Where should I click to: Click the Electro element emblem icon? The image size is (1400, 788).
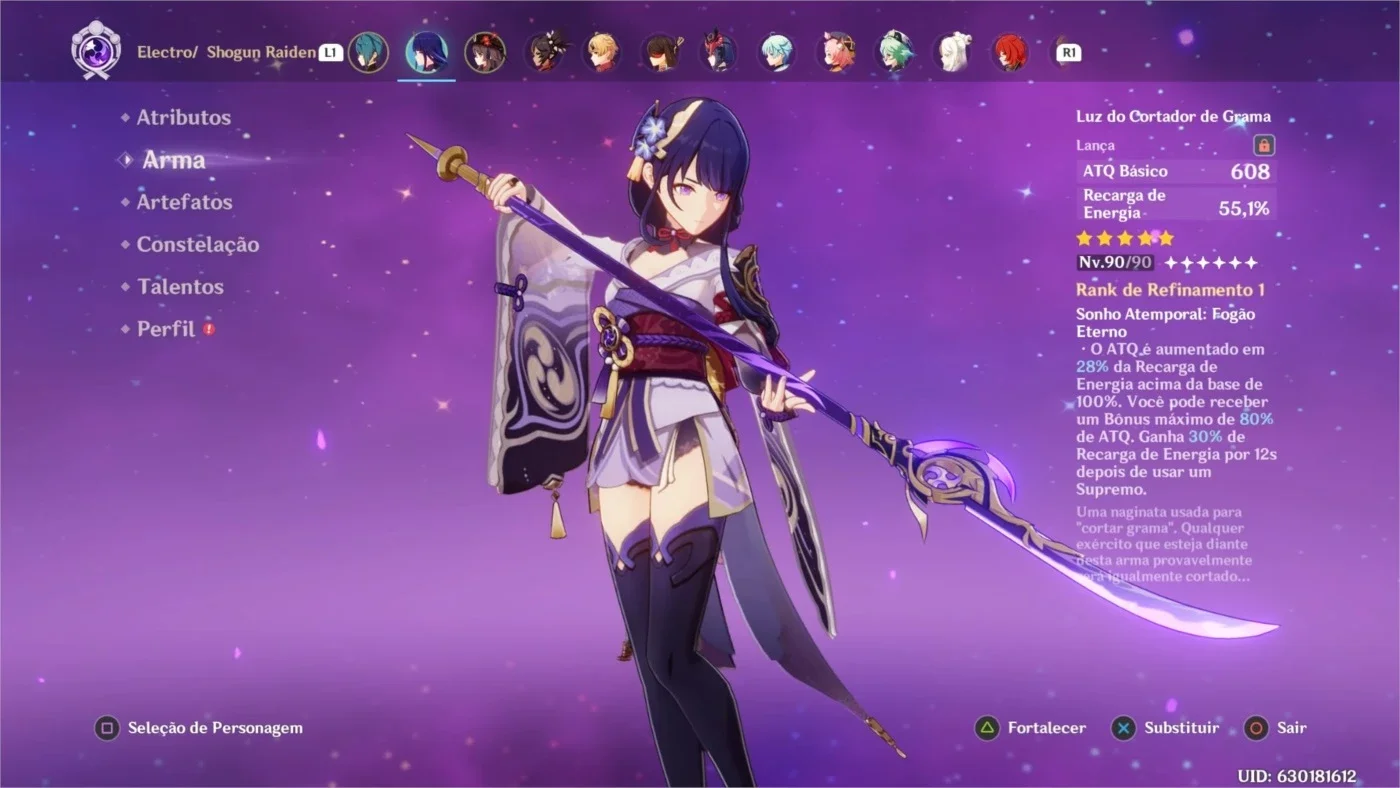[x=95, y=50]
